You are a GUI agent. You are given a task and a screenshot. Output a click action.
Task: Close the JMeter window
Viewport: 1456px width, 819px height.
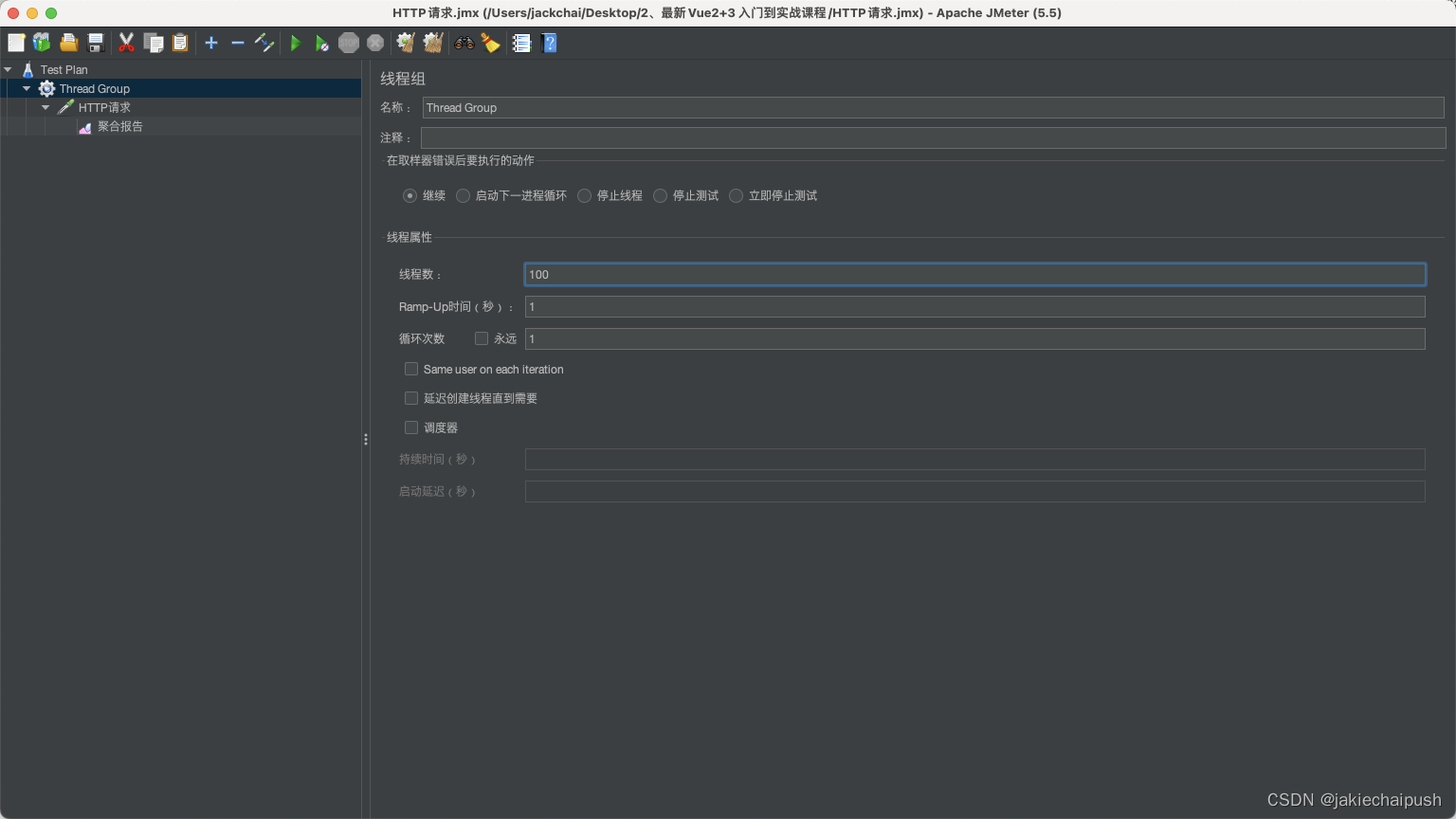pos(13,13)
